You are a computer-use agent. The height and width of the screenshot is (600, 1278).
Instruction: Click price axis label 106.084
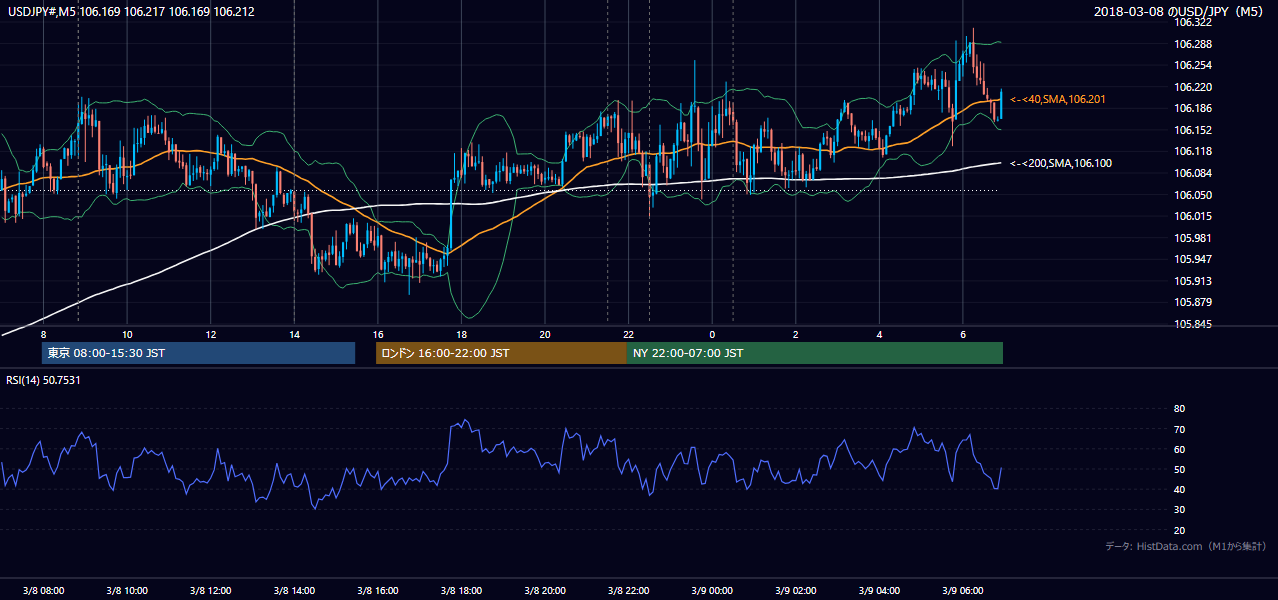(x=1195, y=173)
